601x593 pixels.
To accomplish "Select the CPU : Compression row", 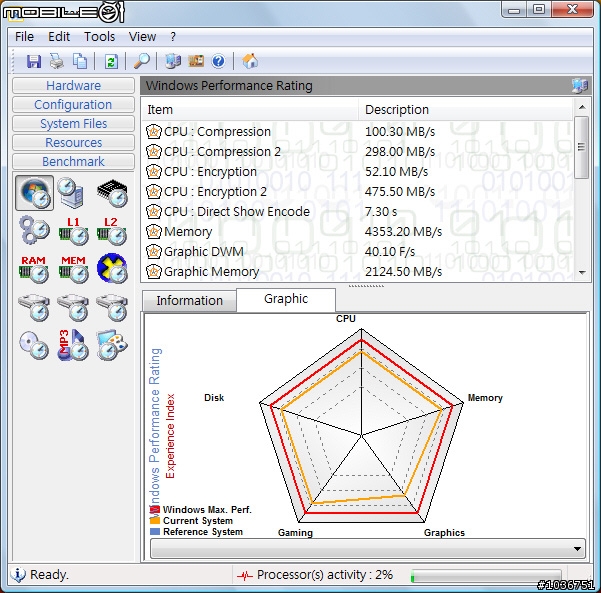I will [x=358, y=132].
